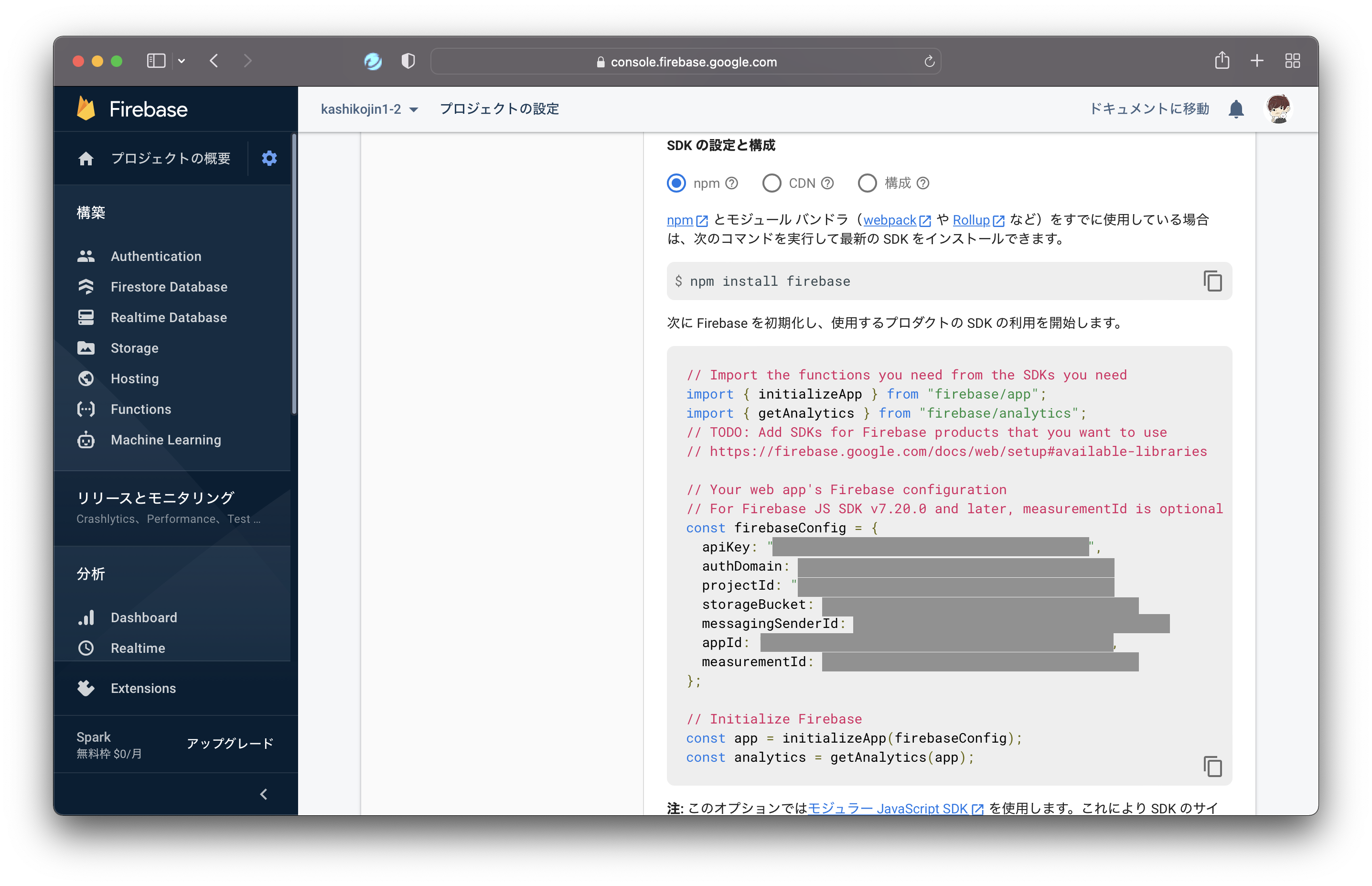Open a new Safari tab
Screen dimensions: 1372x886
(x=1257, y=61)
